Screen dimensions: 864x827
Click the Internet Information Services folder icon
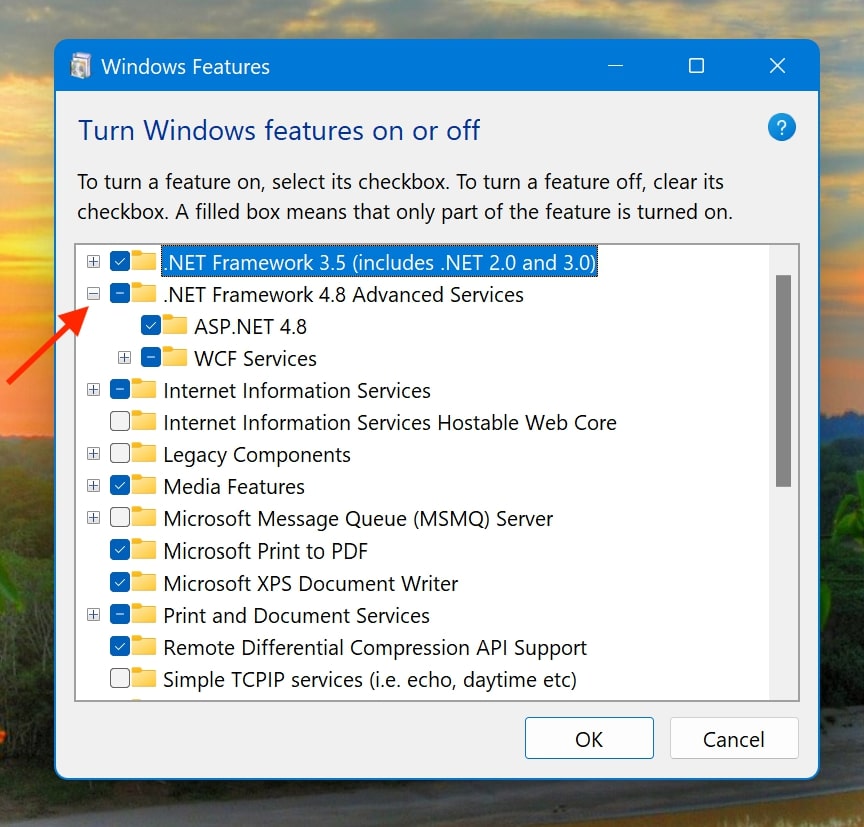(x=143, y=390)
